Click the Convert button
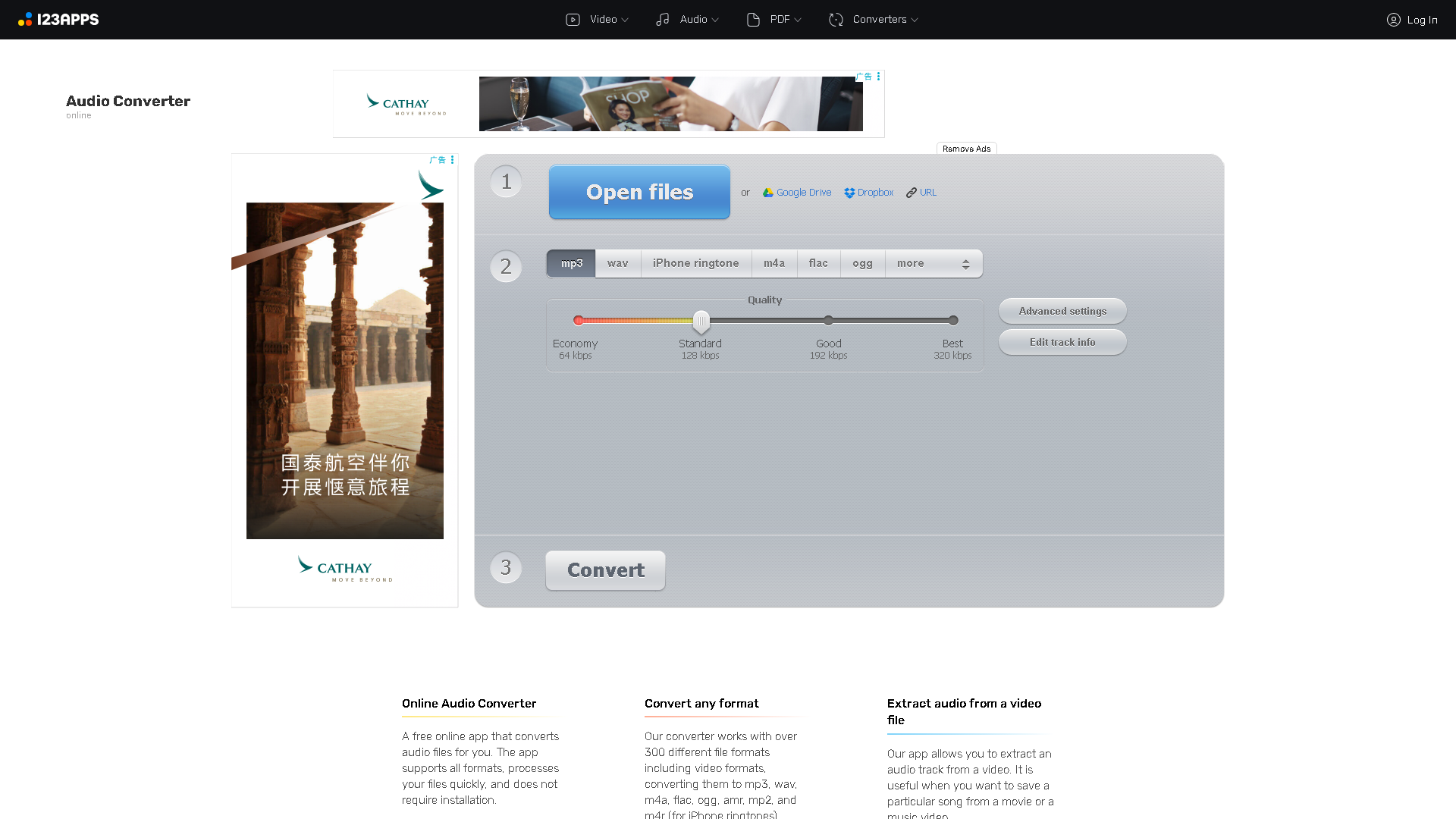Screen dimensions: 1456x819 605,570
